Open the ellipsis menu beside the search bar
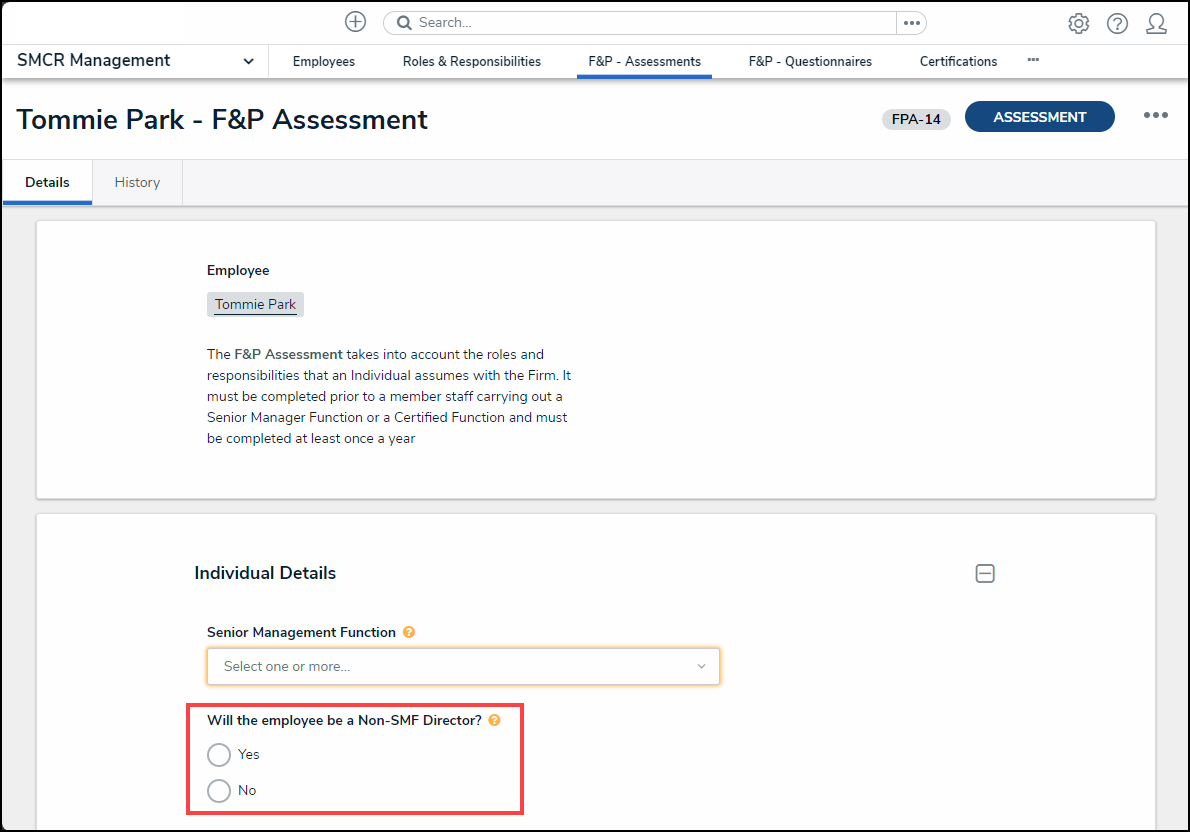Screen dimensions: 1190x832 909,22
